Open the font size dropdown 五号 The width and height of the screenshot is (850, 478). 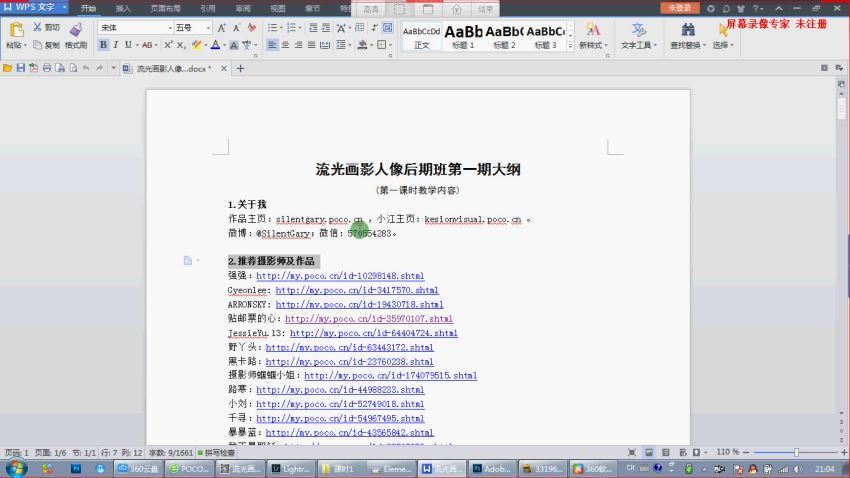tap(191, 28)
